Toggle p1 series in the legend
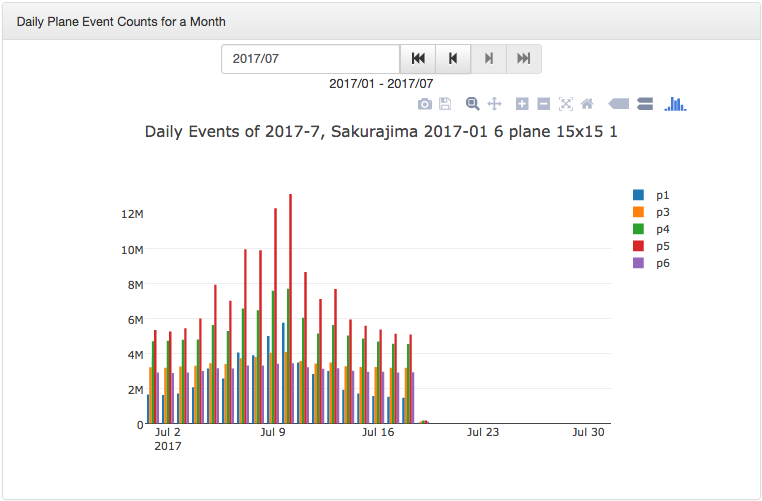762x501 pixels. click(661, 195)
